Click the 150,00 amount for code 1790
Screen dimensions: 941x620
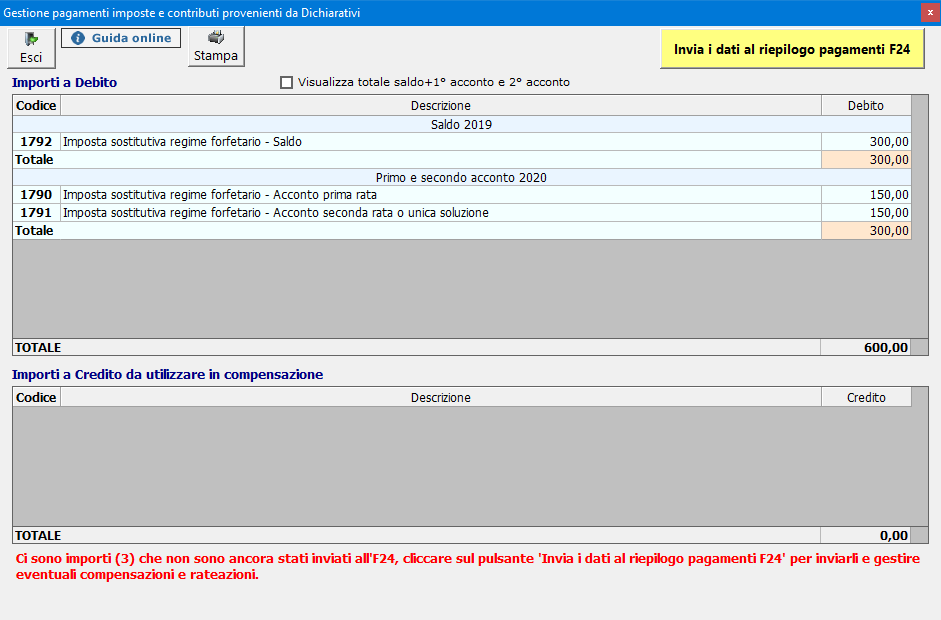888,195
